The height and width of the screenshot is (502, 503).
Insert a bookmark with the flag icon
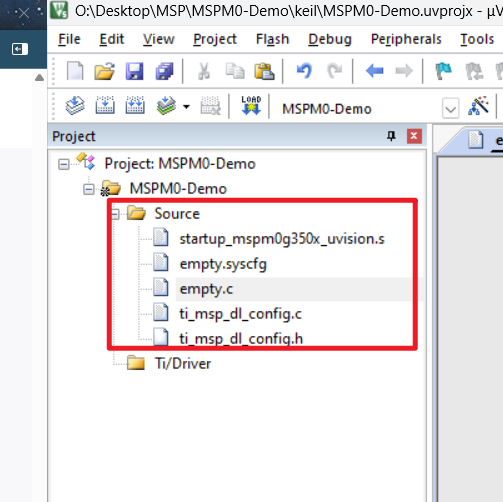pyautogui.click(x=443, y=71)
